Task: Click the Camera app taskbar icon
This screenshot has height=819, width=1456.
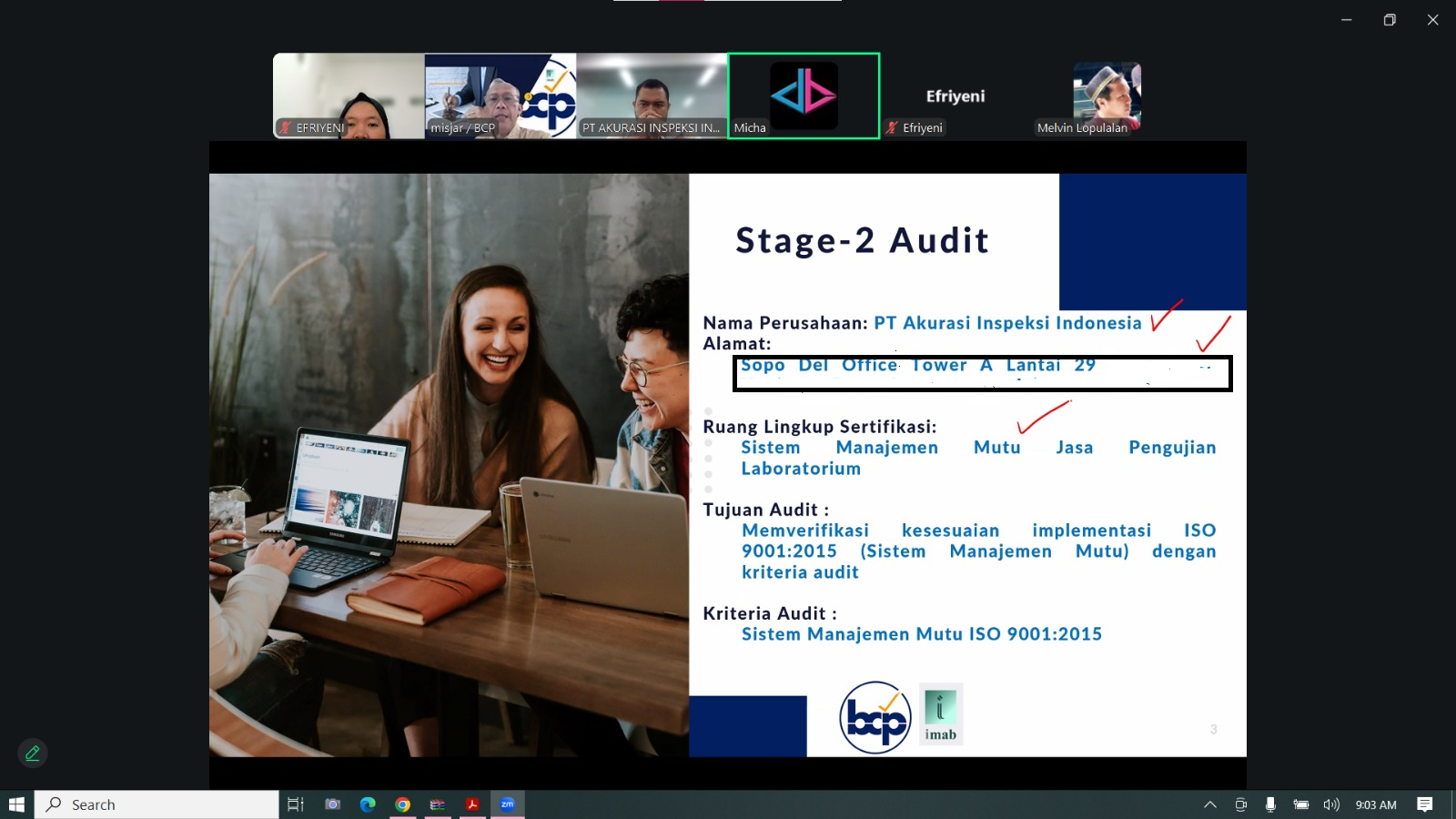Action: pos(333,804)
